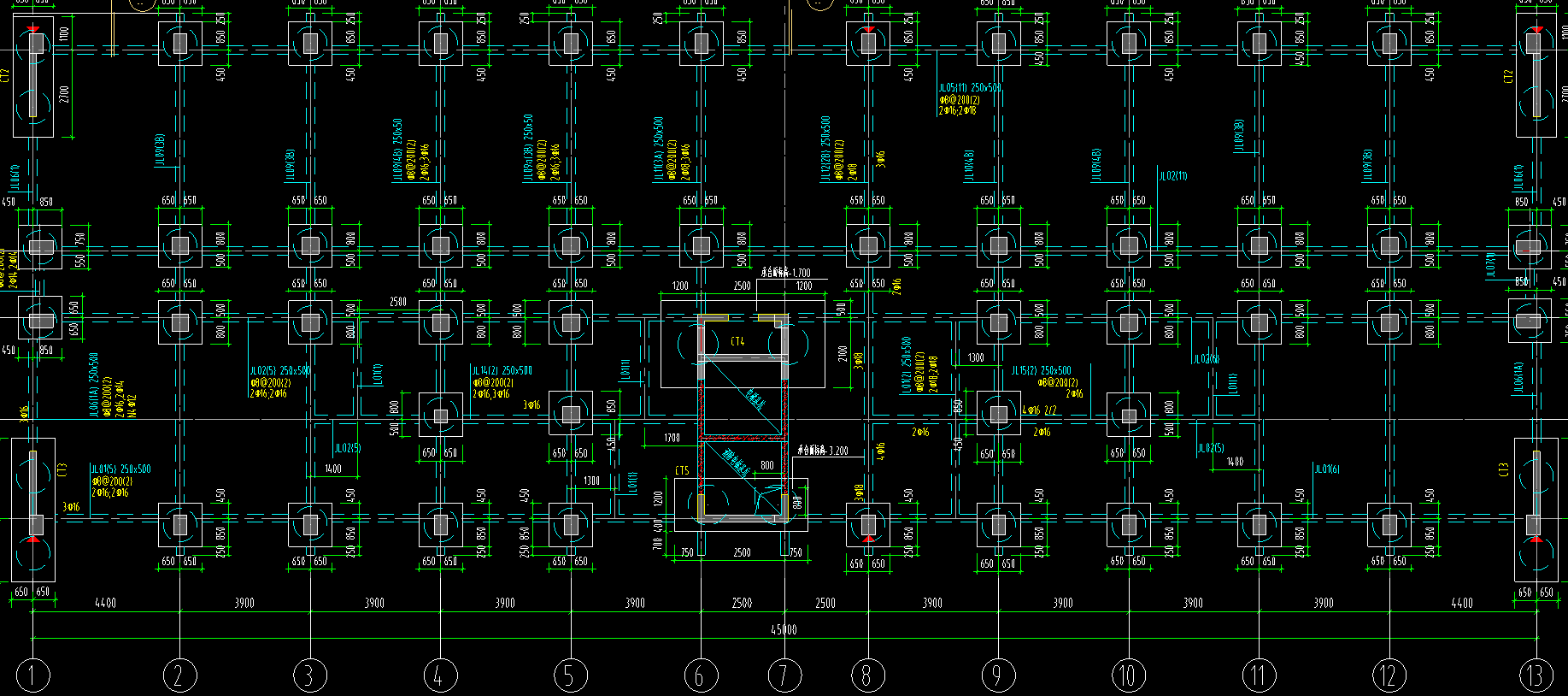The image size is (1568, 696).
Task: Select grid axis bubble 9
Action: click(x=998, y=675)
